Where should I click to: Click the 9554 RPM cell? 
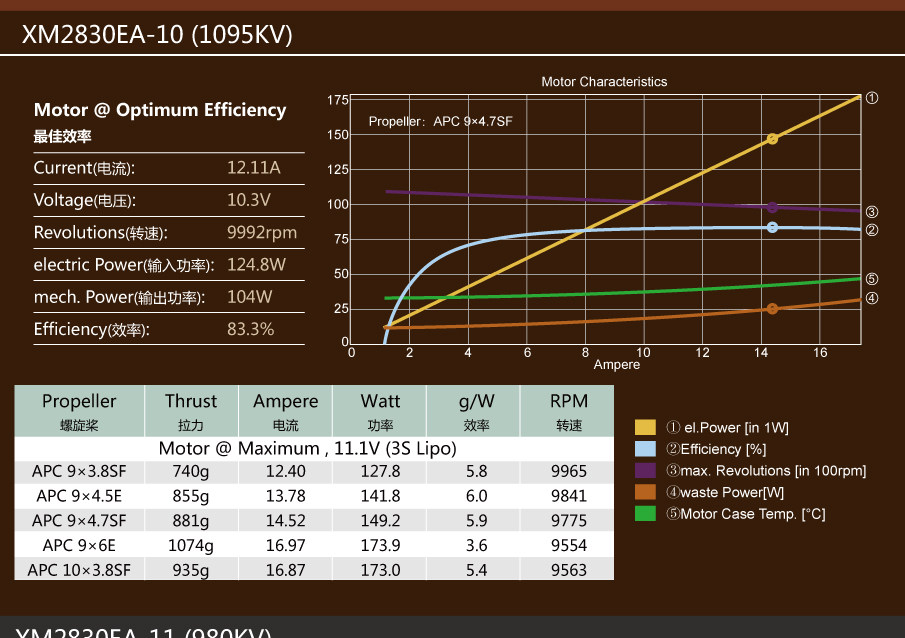point(568,546)
